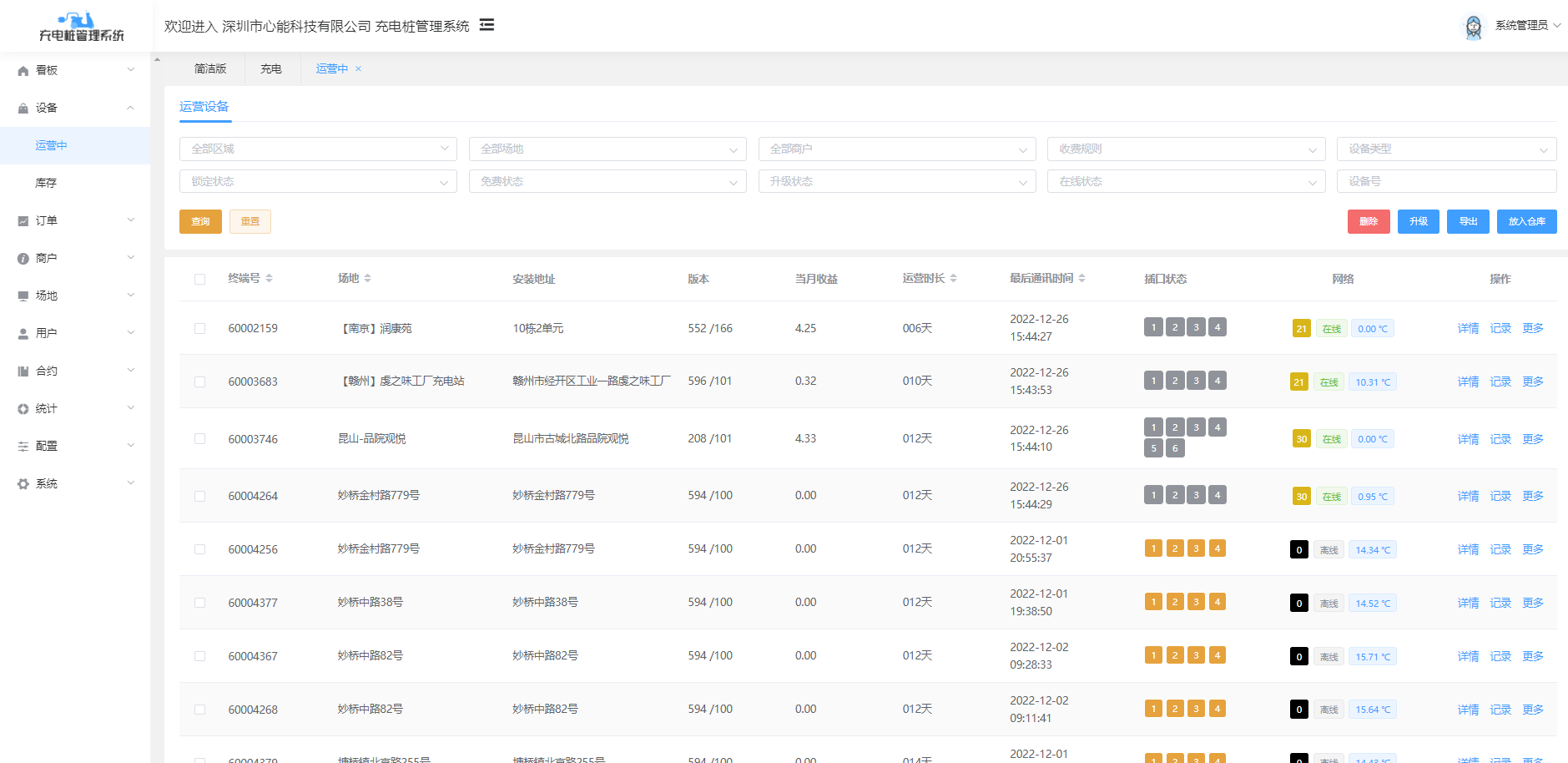This screenshot has width=1568, height=763.
Task: Click black signal badge 0 for 60004377
Action: [x=1298, y=604]
